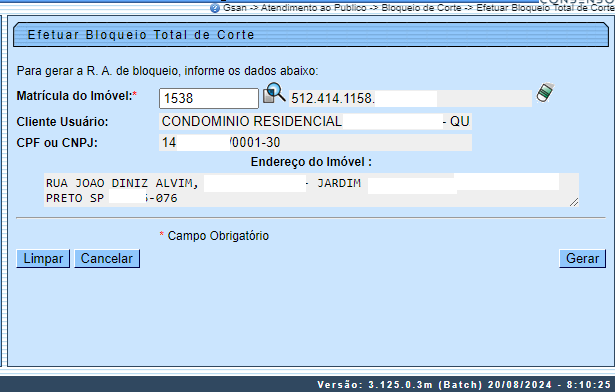
Task: Click the Cliente Usuário label
Action: (x=62, y=122)
